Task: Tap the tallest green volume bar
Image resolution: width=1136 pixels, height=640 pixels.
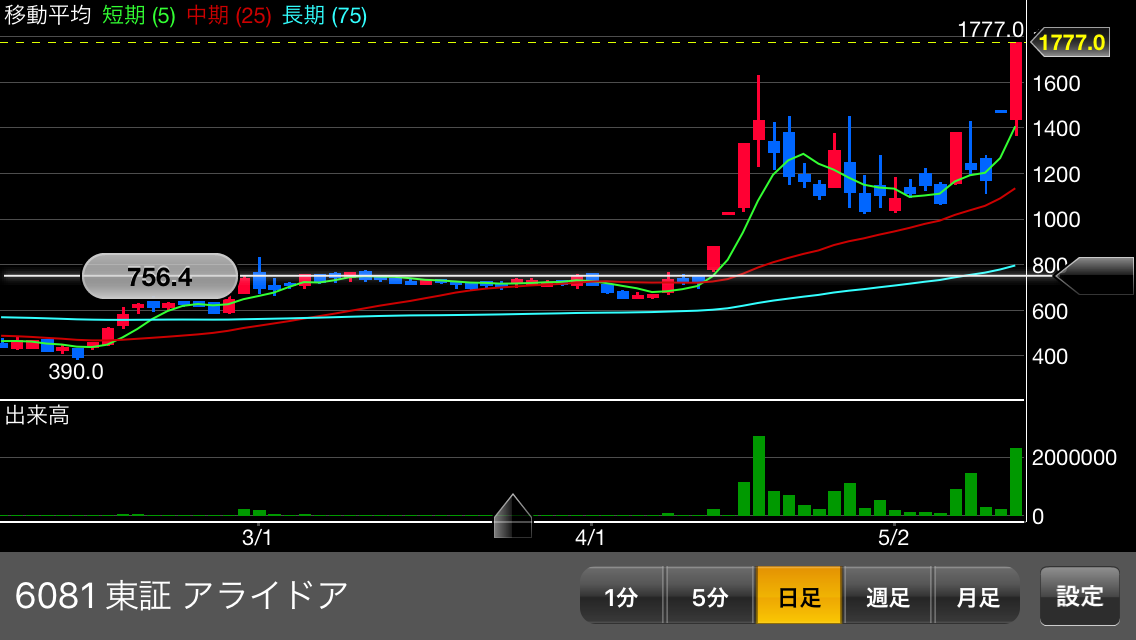Action: [x=759, y=476]
